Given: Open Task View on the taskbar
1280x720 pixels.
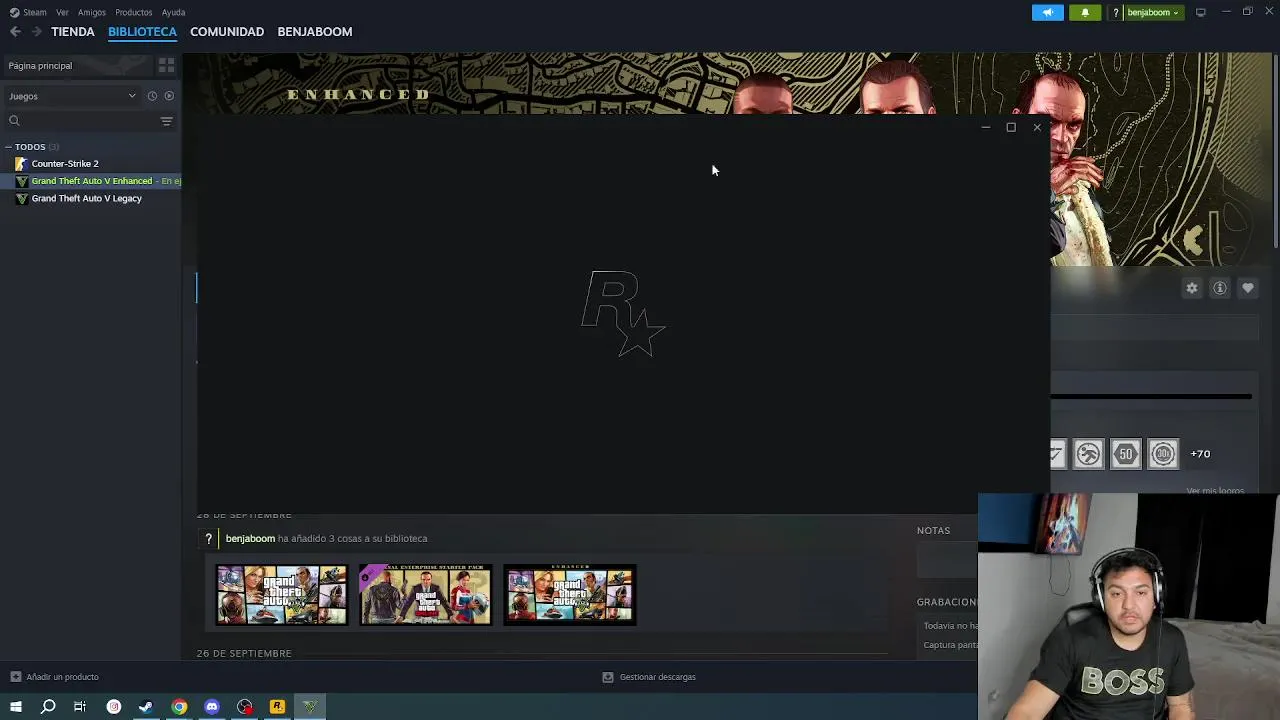Looking at the screenshot, I should click(x=80, y=707).
